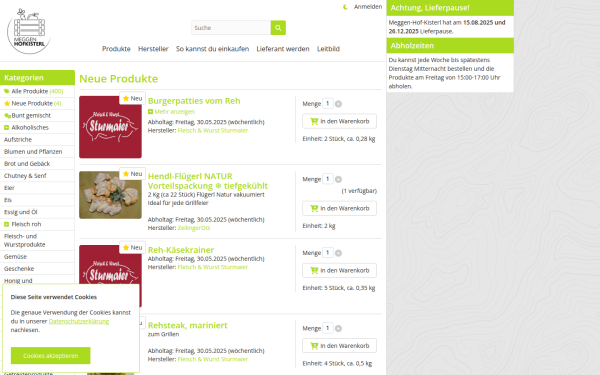Click the Neue Produkte page heading
Viewport: 600px width, 375px height.
[x=119, y=79]
